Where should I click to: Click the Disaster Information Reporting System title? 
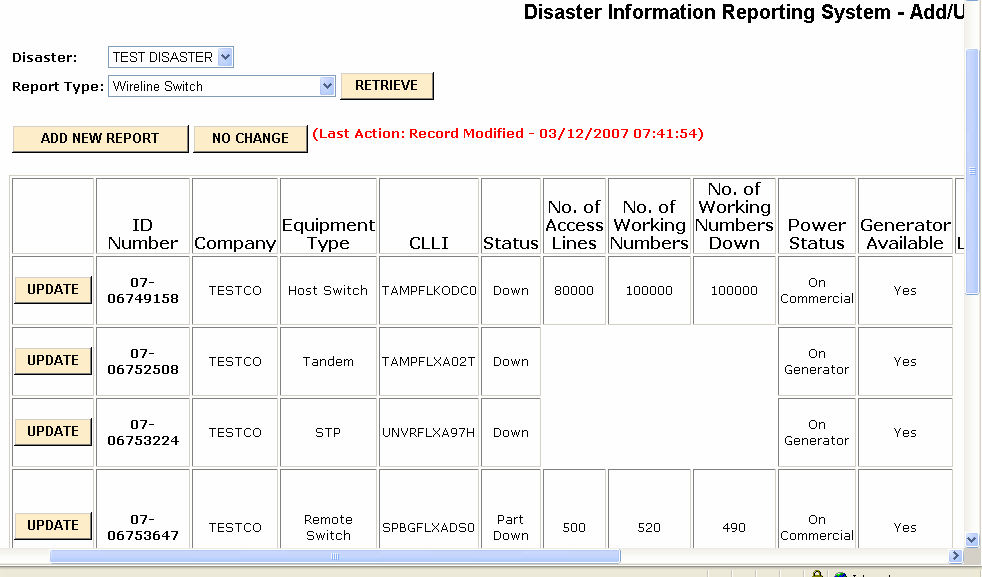pos(744,12)
